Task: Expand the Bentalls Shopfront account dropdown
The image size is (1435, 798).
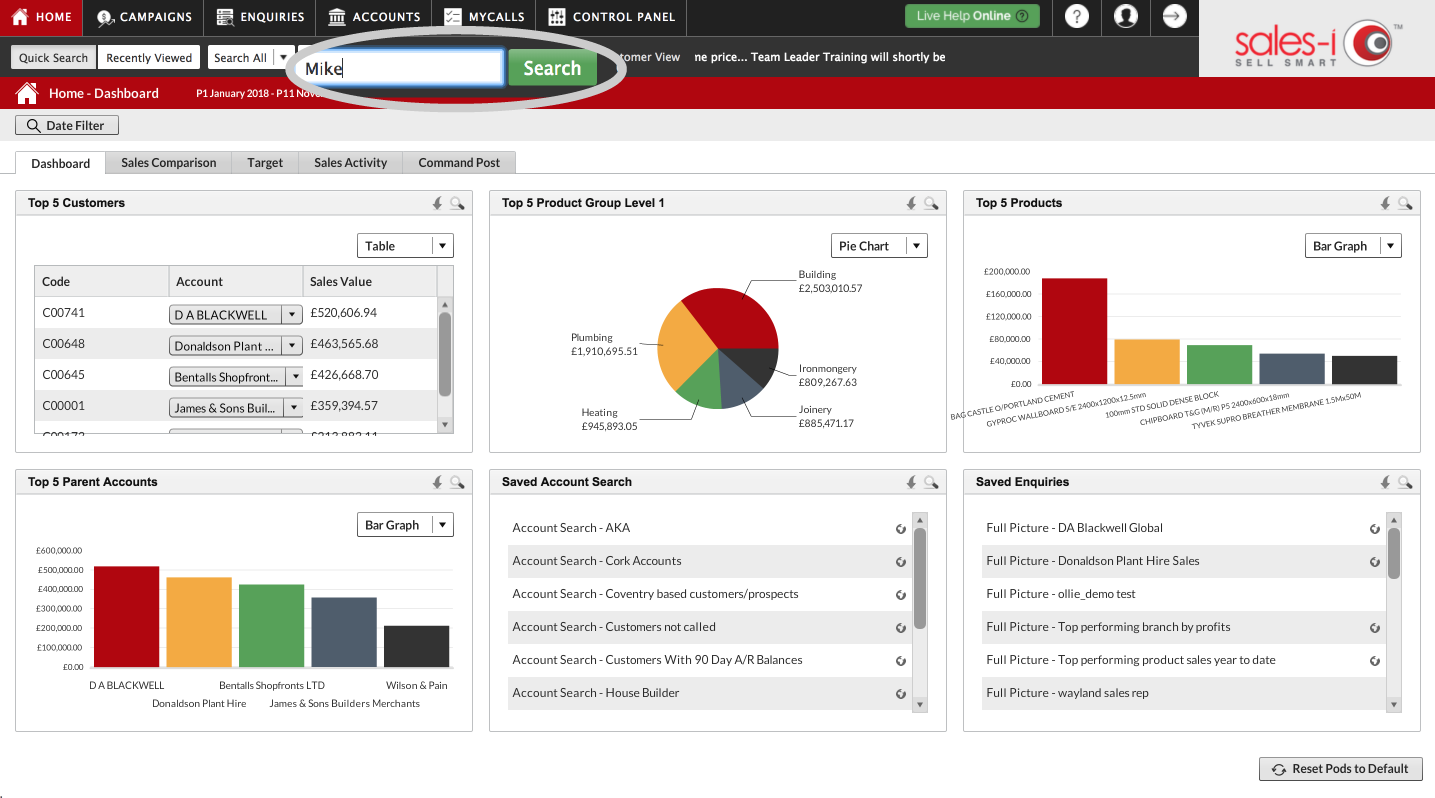Action: (x=294, y=377)
